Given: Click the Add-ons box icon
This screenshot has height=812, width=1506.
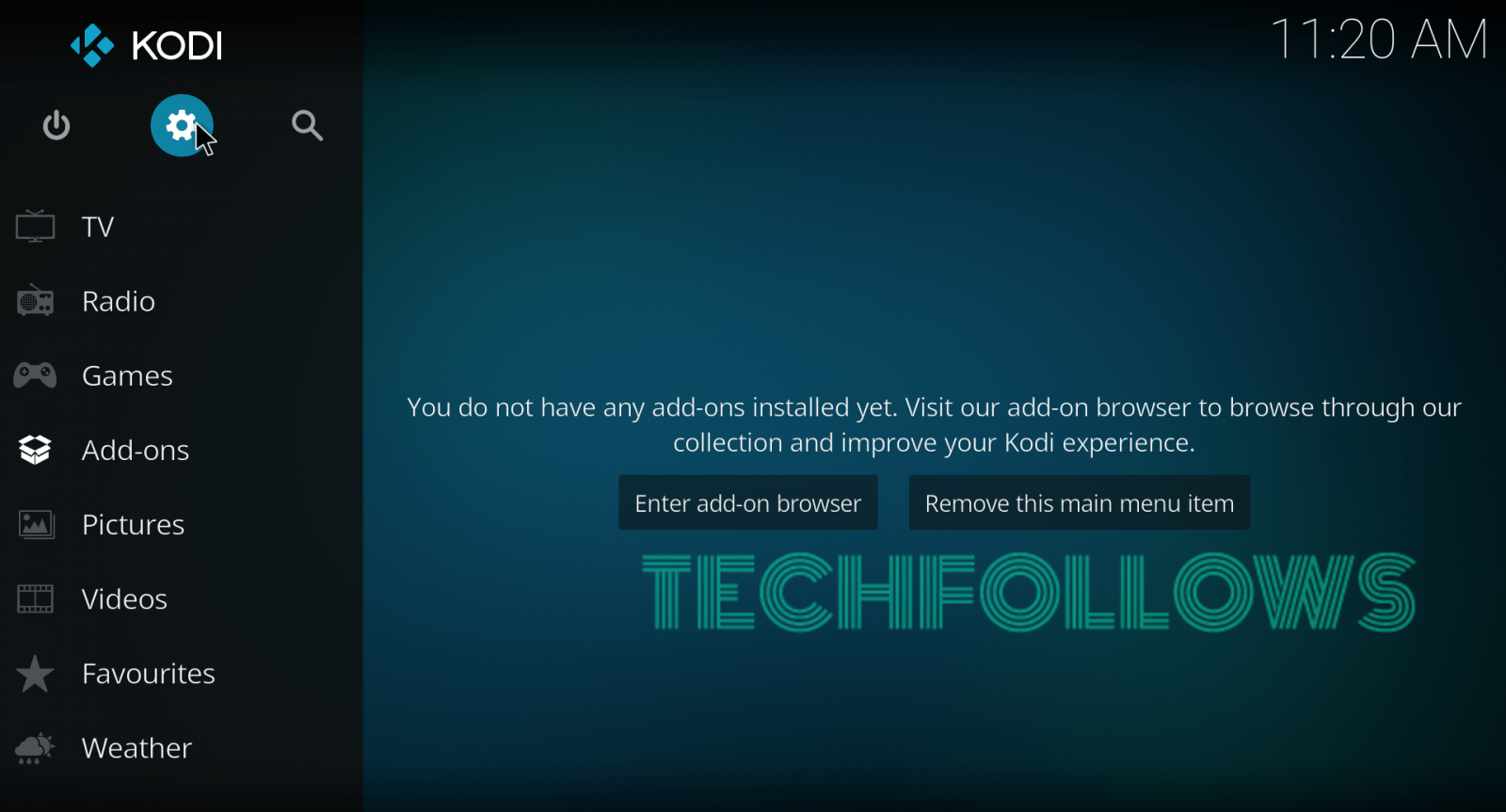Looking at the screenshot, I should 35,450.
